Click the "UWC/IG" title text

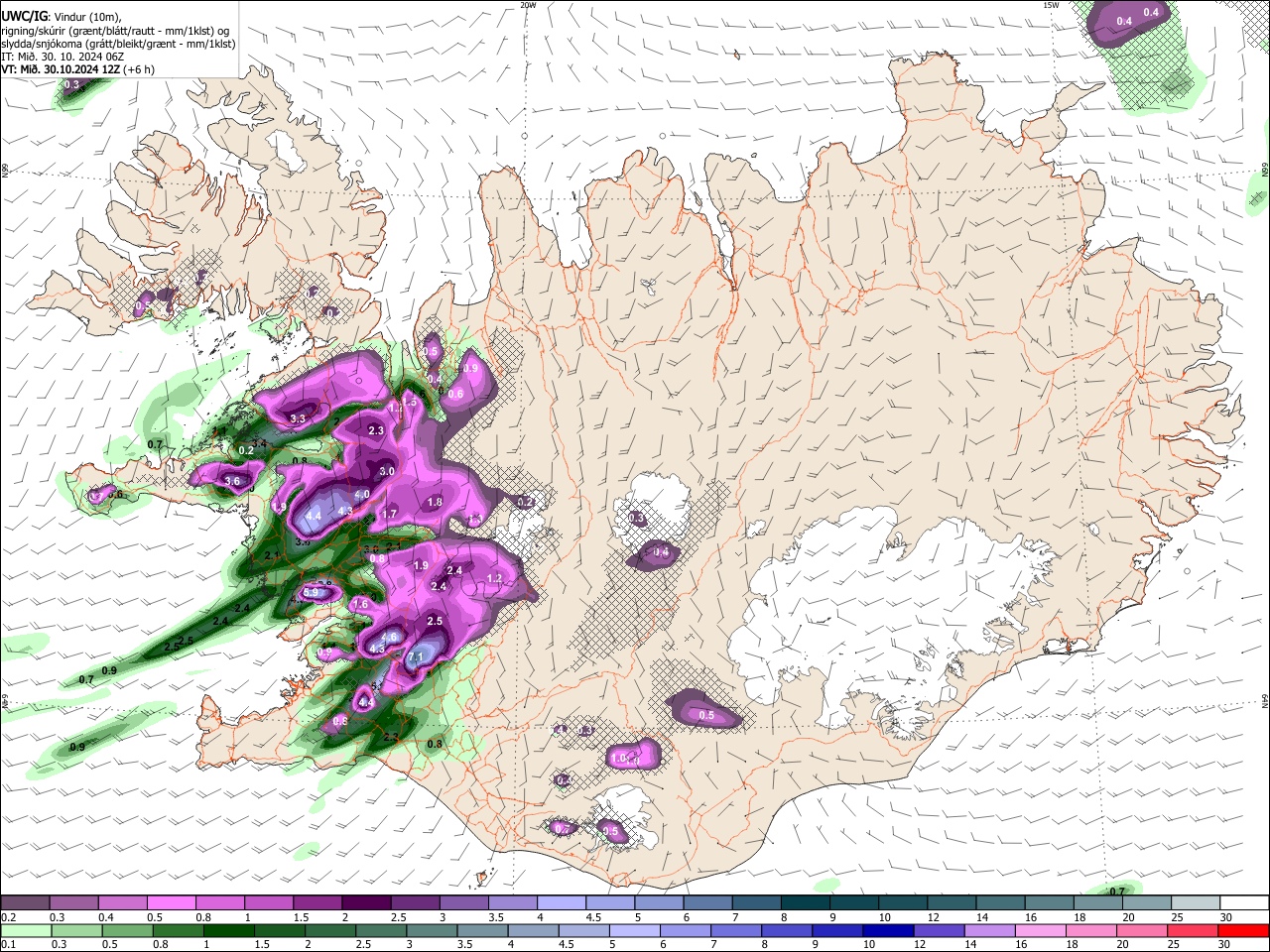(26, 15)
